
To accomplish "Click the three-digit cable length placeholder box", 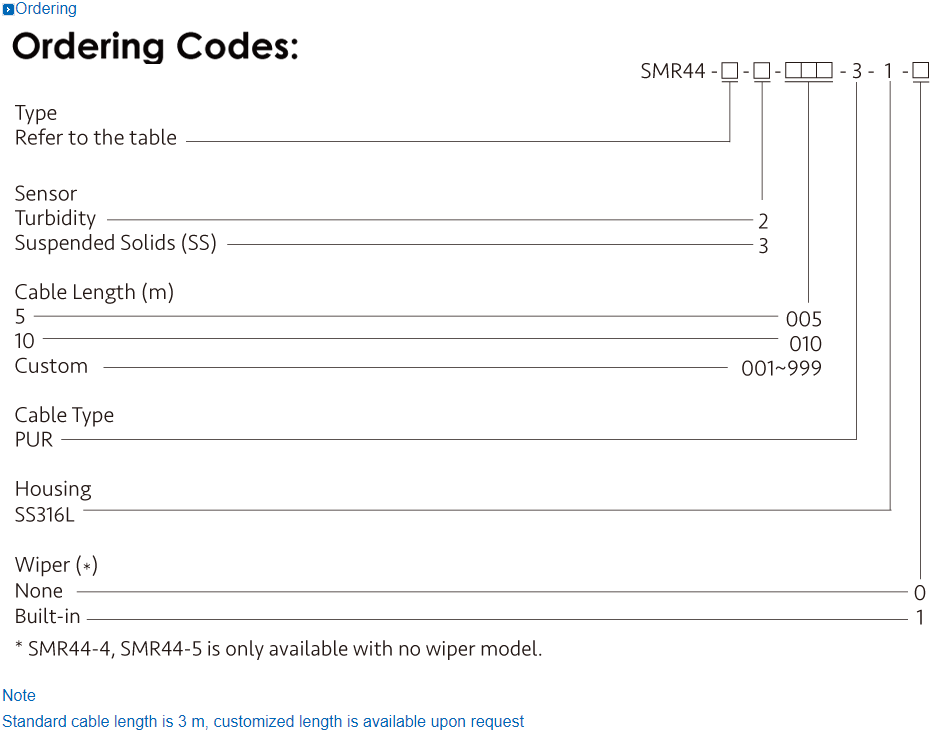I will (x=808, y=71).
